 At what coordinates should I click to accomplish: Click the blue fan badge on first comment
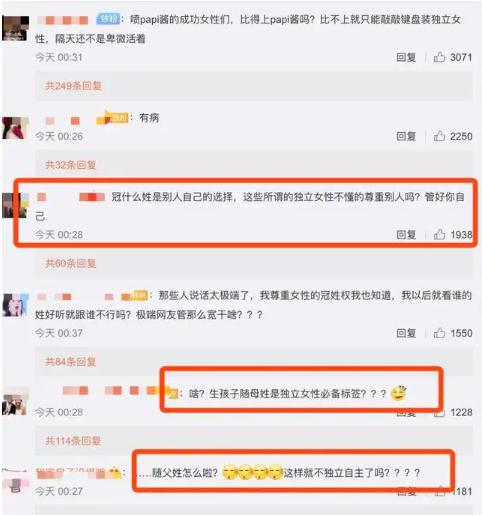[108, 19]
